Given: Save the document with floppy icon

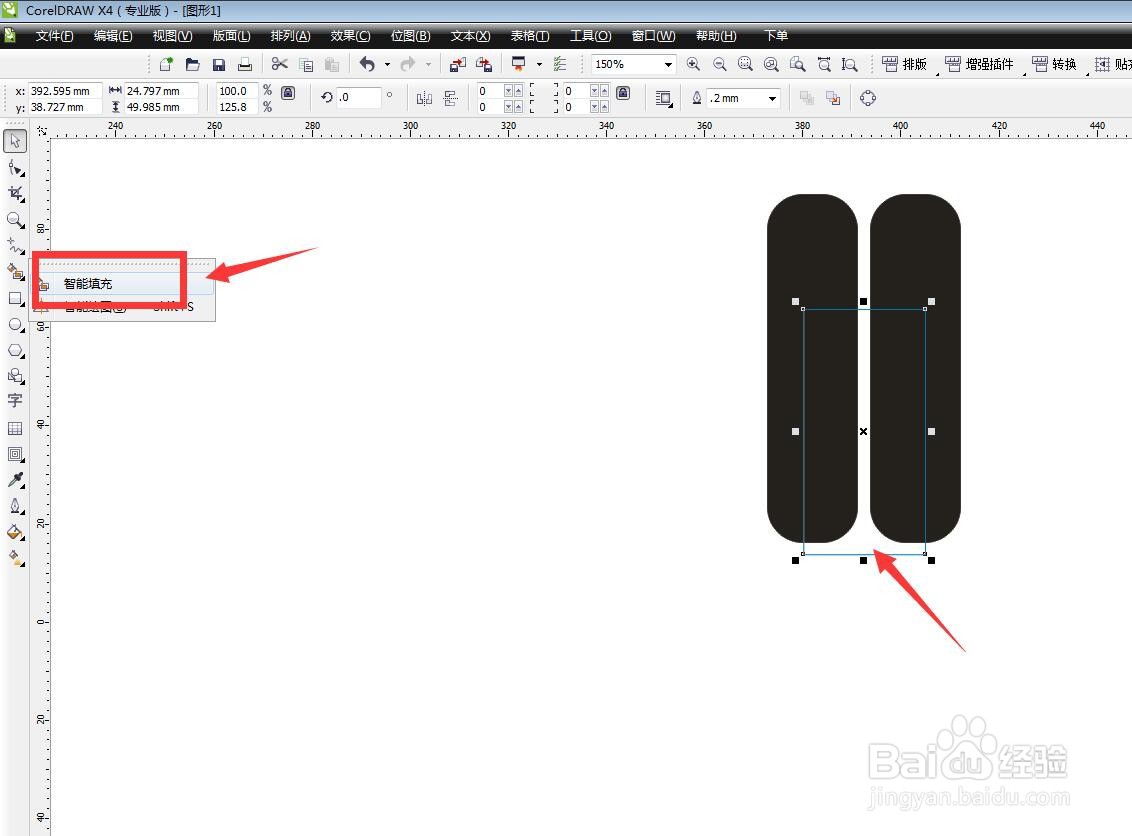Looking at the screenshot, I should pyautogui.click(x=219, y=64).
